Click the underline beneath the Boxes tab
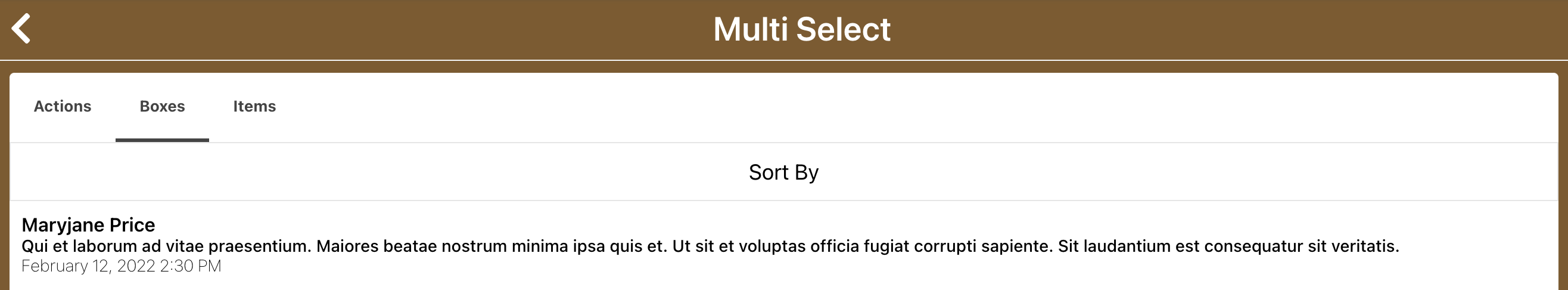Viewport: 1568px width, 290px height. click(162, 140)
